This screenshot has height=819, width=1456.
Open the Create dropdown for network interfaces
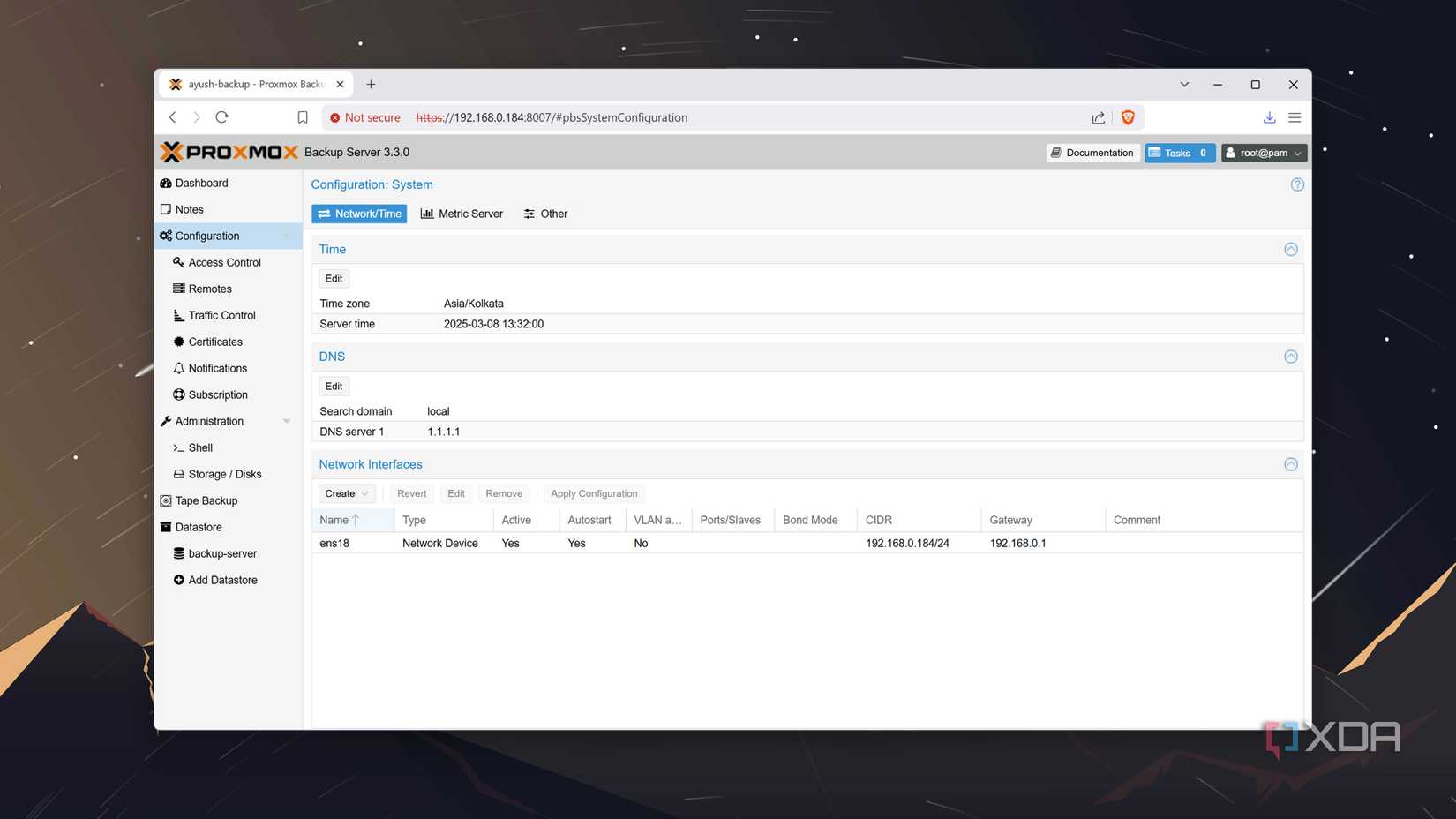tap(346, 493)
